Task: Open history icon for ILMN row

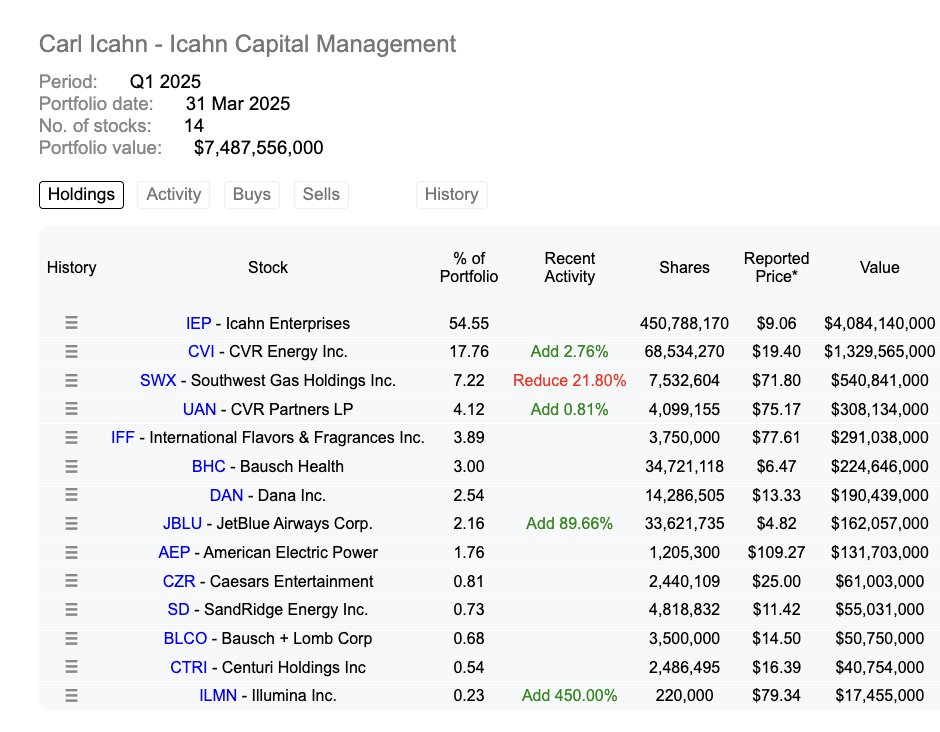Action: click(x=71, y=695)
